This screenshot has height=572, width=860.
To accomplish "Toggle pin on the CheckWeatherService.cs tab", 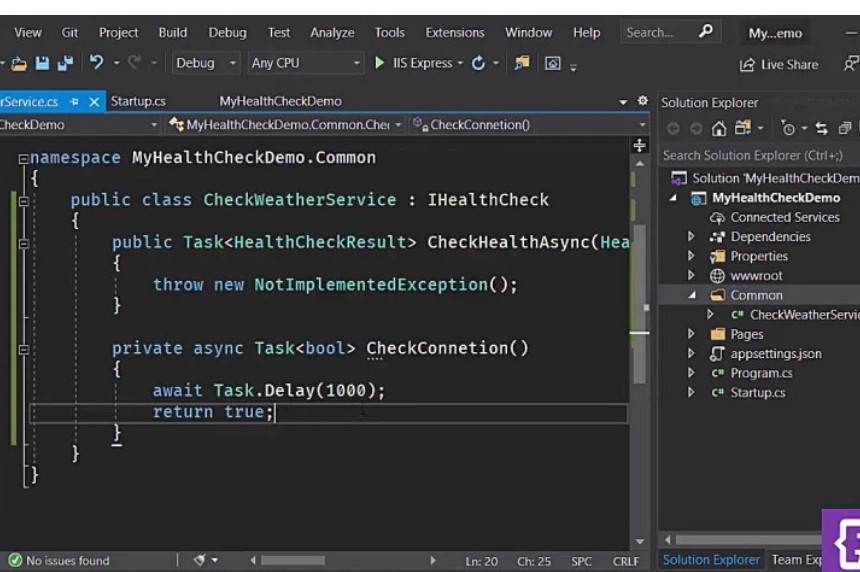I will pyautogui.click(x=75, y=102).
